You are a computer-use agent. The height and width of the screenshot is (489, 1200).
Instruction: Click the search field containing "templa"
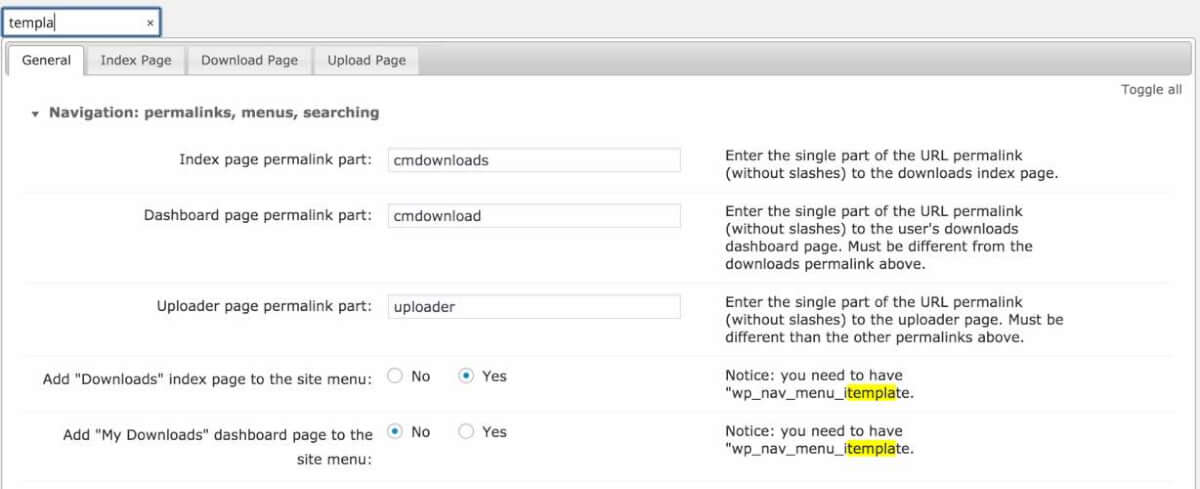pyautogui.click(x=70, y=23)
